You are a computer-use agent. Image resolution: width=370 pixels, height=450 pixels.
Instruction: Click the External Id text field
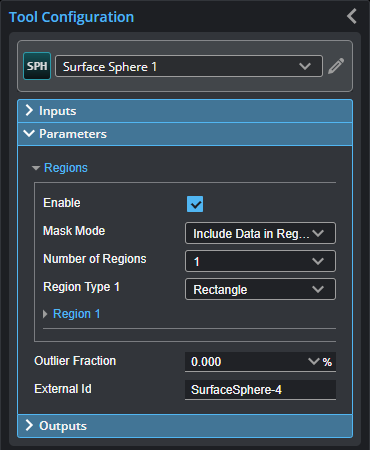click(260, 390)
